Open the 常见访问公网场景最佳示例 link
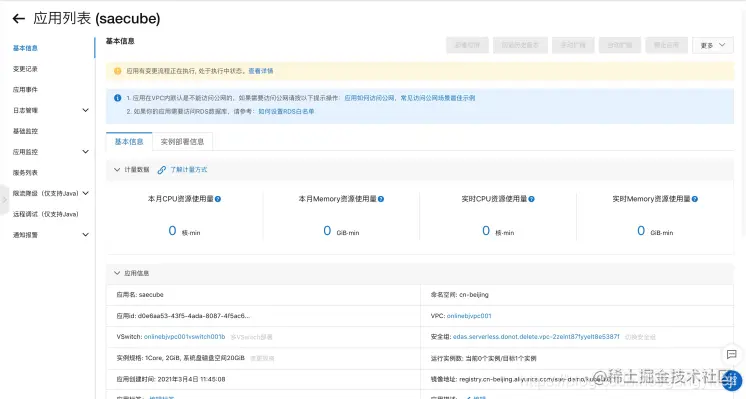The height and width of the screenshot is (399, 746). [438, 98]
